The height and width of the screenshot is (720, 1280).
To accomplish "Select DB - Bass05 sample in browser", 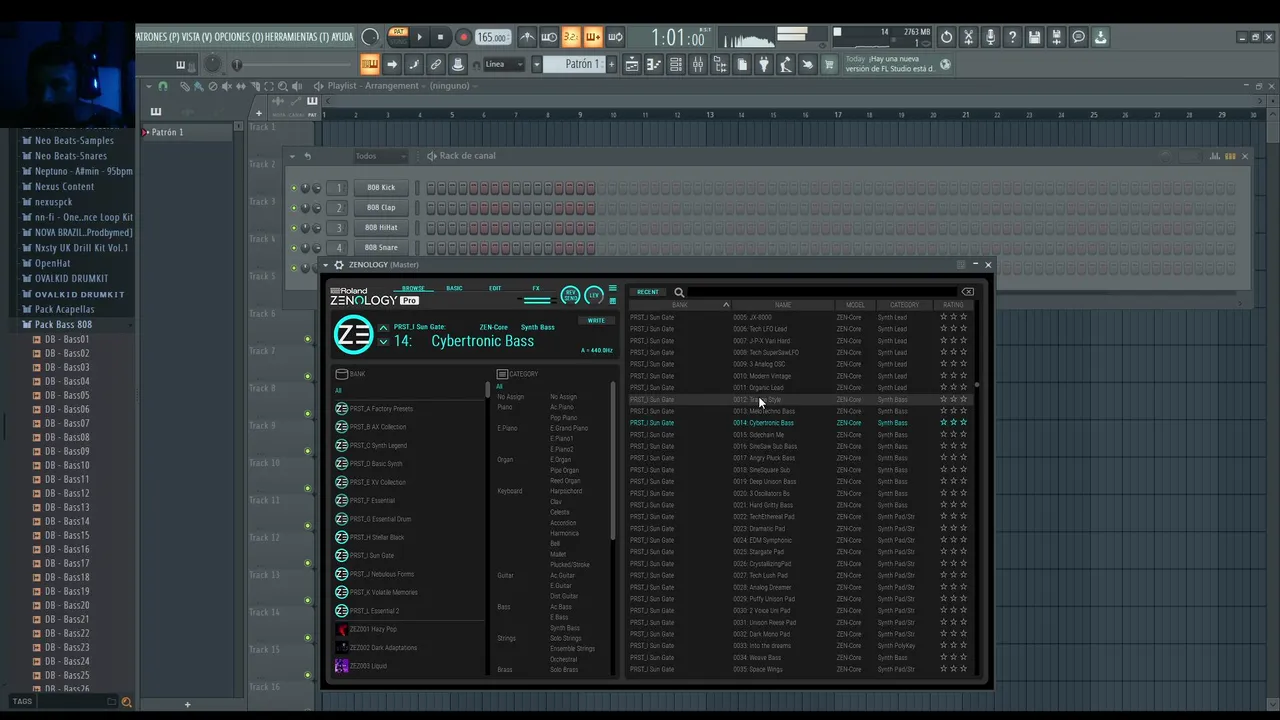I will (x=67, y=395).
